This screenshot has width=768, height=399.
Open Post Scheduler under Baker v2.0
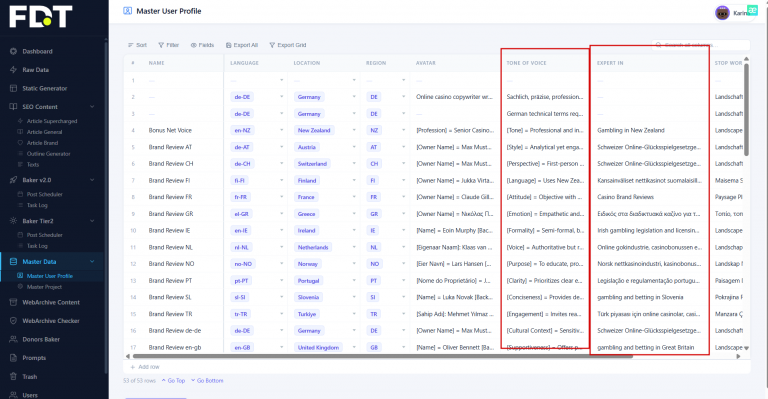coord(45,194)
